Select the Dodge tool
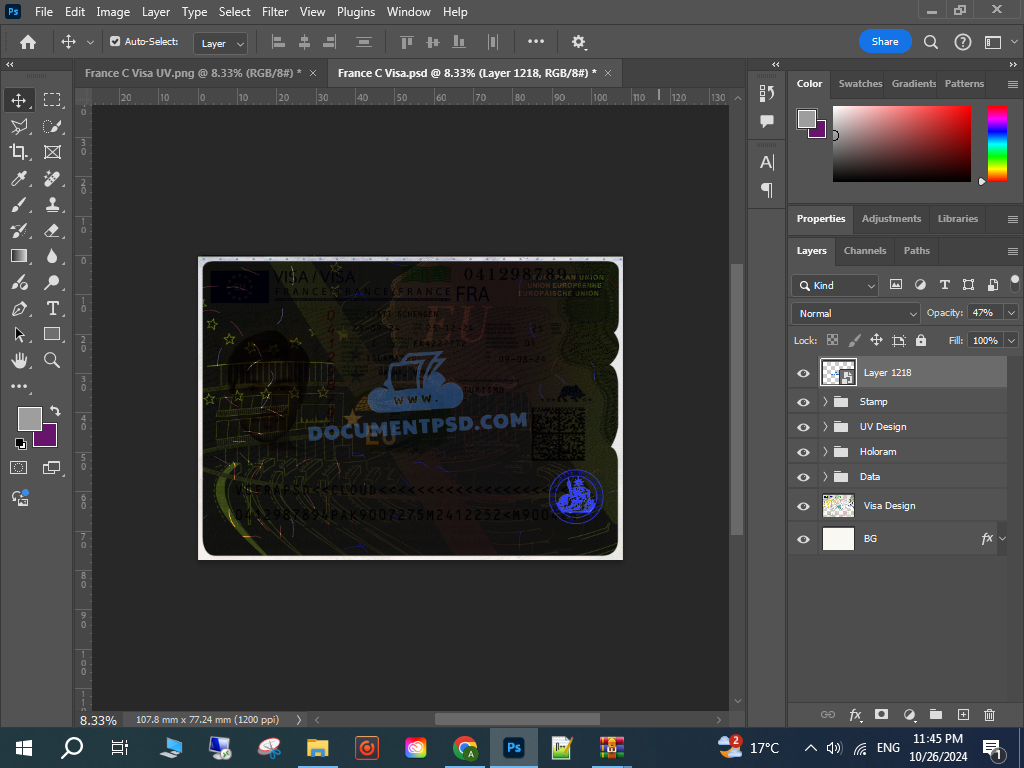 [52, 282]
